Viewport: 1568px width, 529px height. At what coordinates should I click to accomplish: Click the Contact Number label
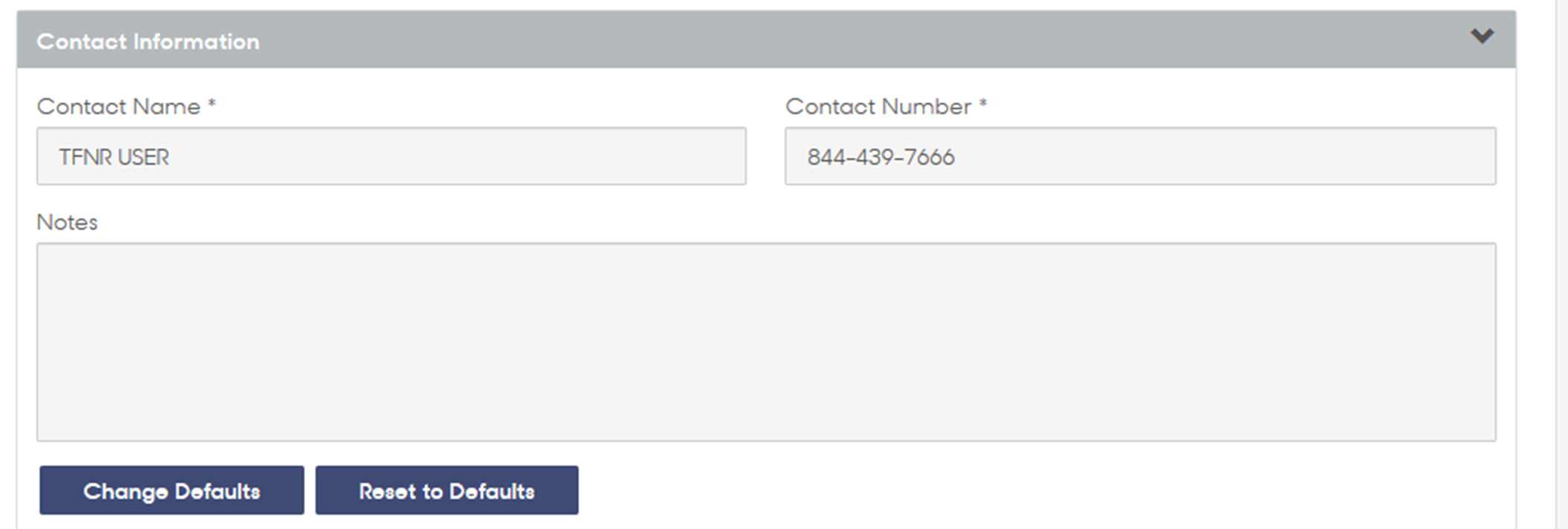(x=878, y=107)
